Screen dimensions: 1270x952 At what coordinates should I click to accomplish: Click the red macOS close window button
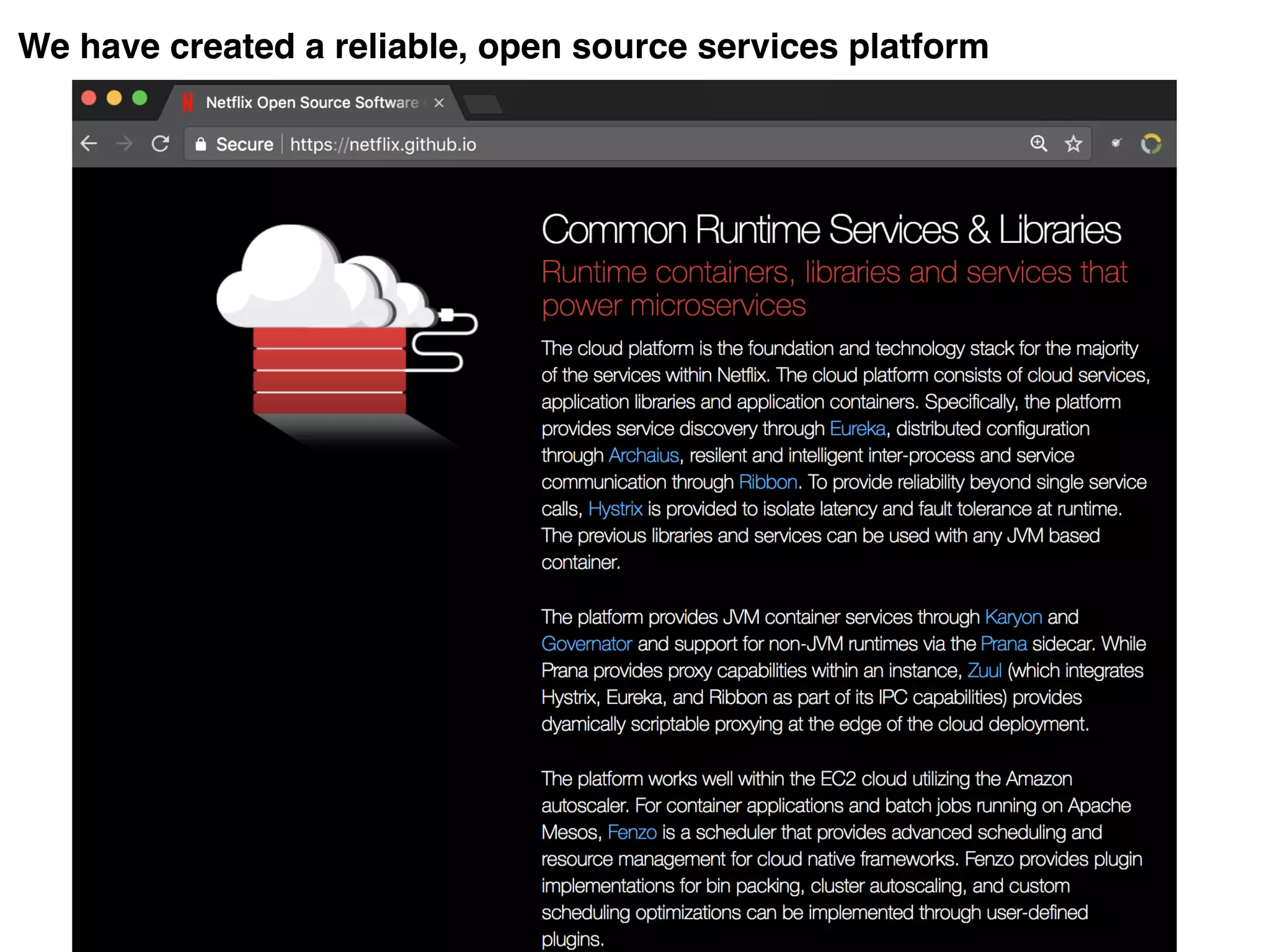[x=89, y=98]
